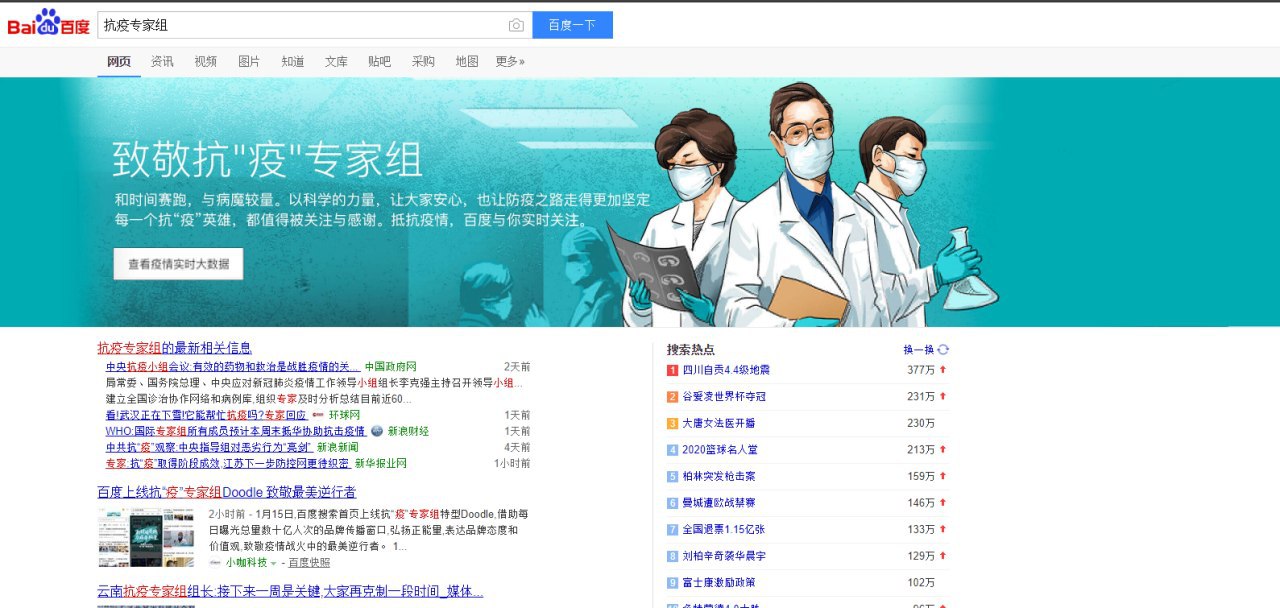1280x608 pixels.
Task: Switch to the 贴吧 tab
Action: (380, 62)
